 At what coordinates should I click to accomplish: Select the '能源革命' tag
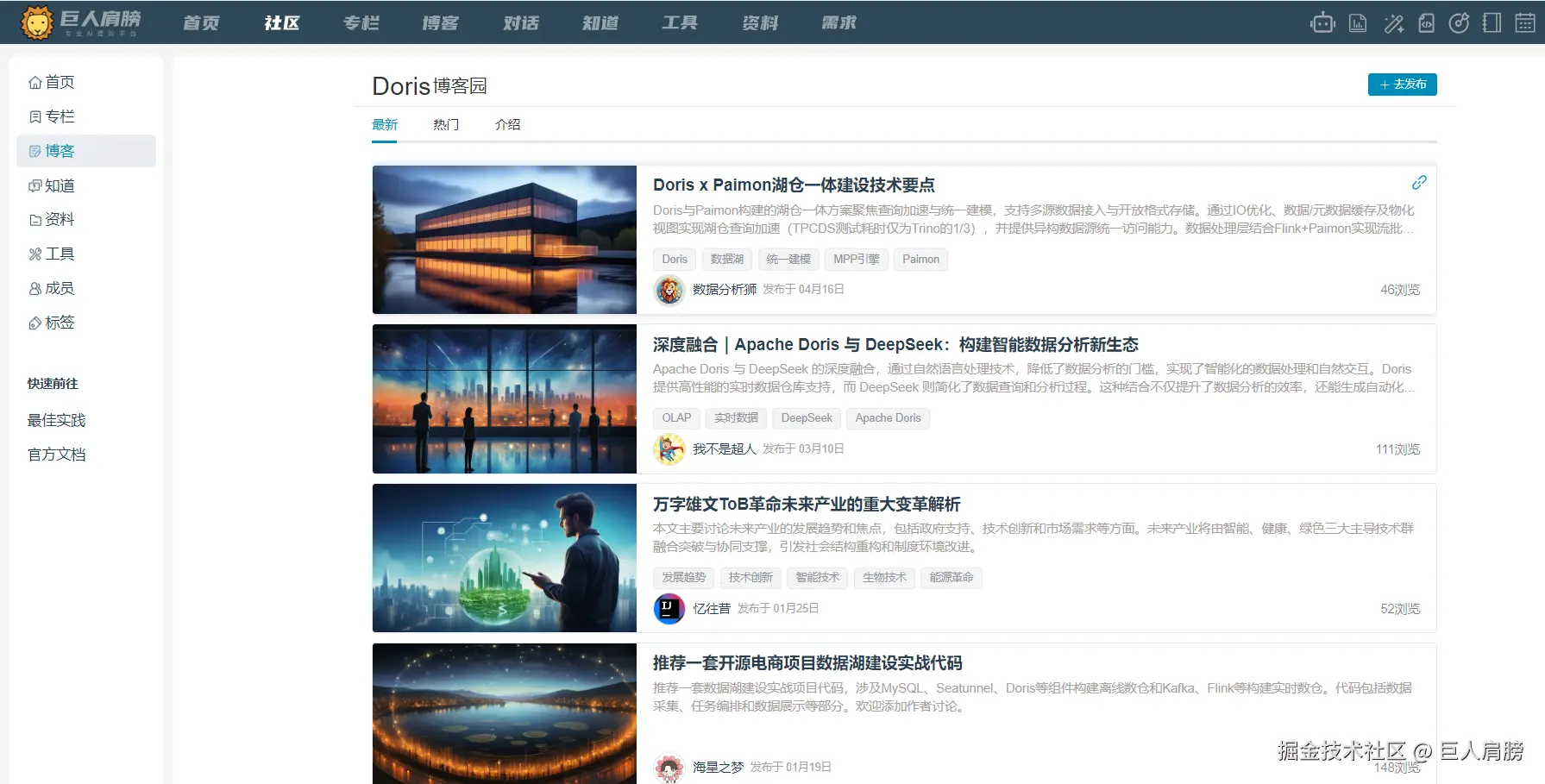tap(951, 578)
